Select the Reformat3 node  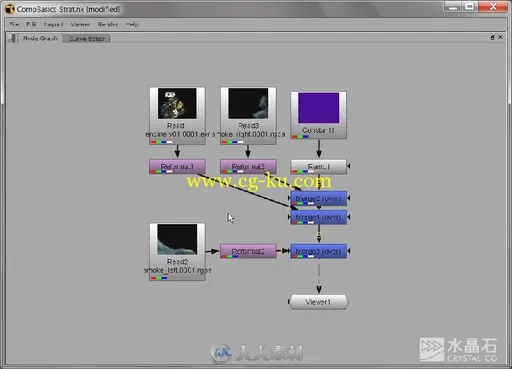click(x=248, y=166)
